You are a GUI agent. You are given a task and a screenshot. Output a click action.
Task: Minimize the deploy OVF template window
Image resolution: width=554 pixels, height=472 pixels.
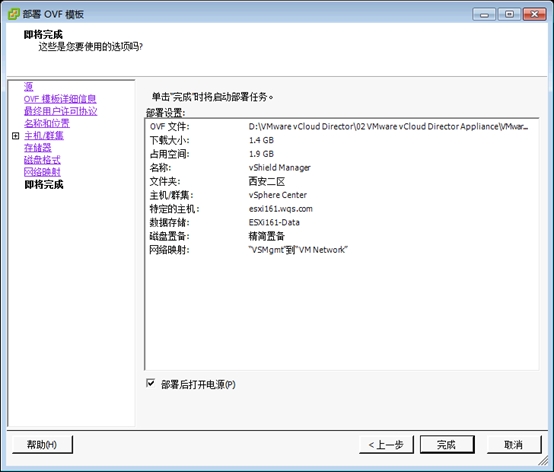[x=484, y=14]
